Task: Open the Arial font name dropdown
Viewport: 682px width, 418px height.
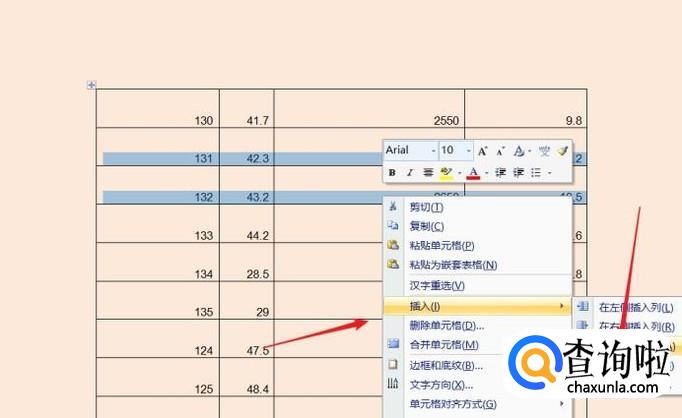Action: (433, 151)
